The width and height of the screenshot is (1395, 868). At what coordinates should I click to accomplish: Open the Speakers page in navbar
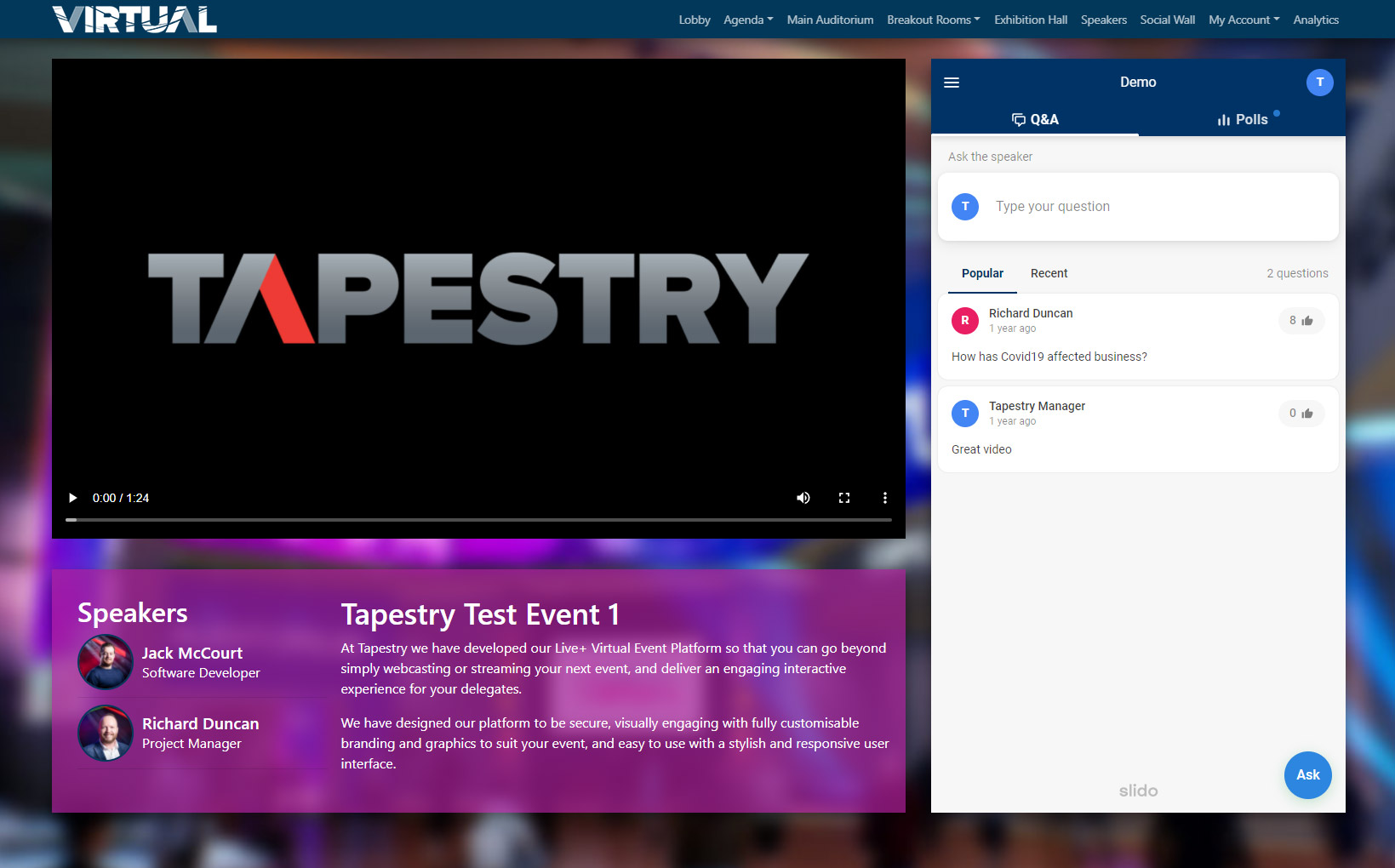(x=1104, y=20)
